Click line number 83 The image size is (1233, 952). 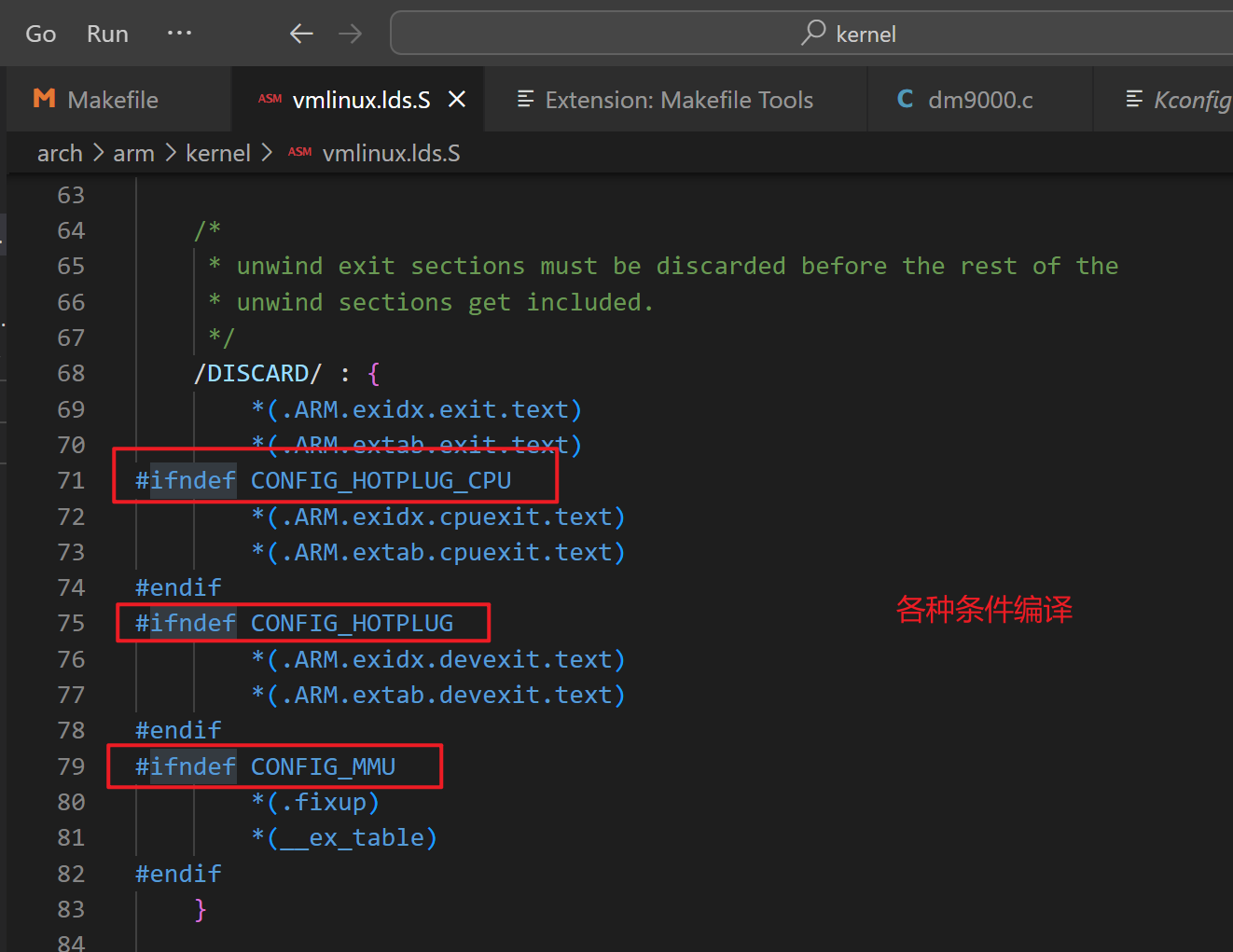71,910
